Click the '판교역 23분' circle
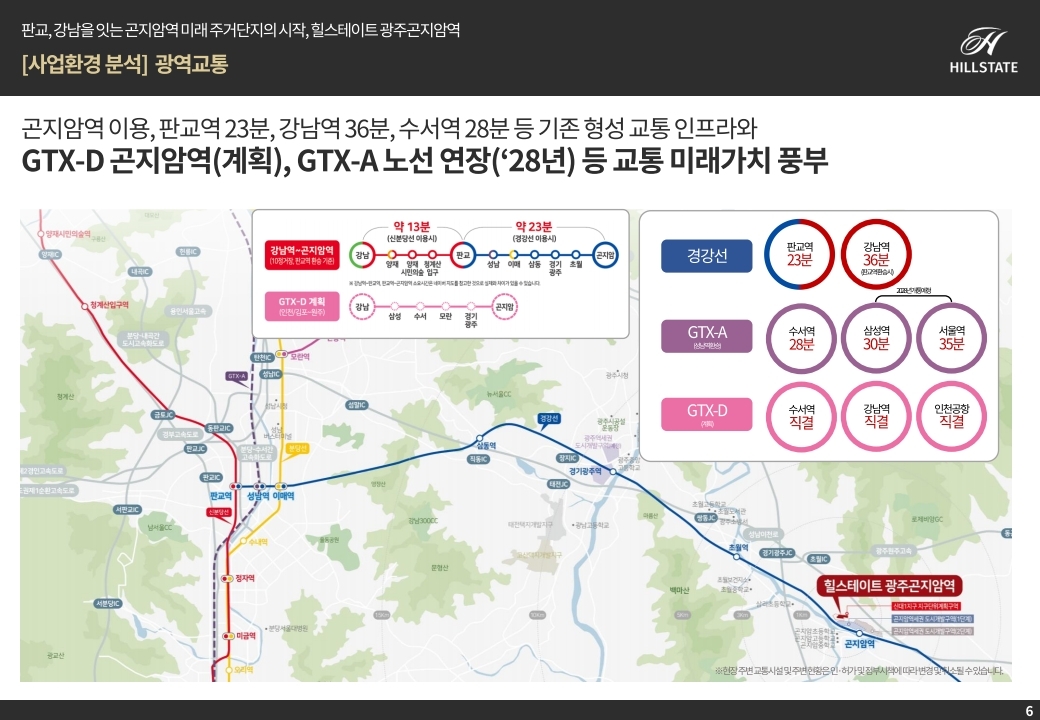This screenshot has width=1040, height=720. point(800,255)
